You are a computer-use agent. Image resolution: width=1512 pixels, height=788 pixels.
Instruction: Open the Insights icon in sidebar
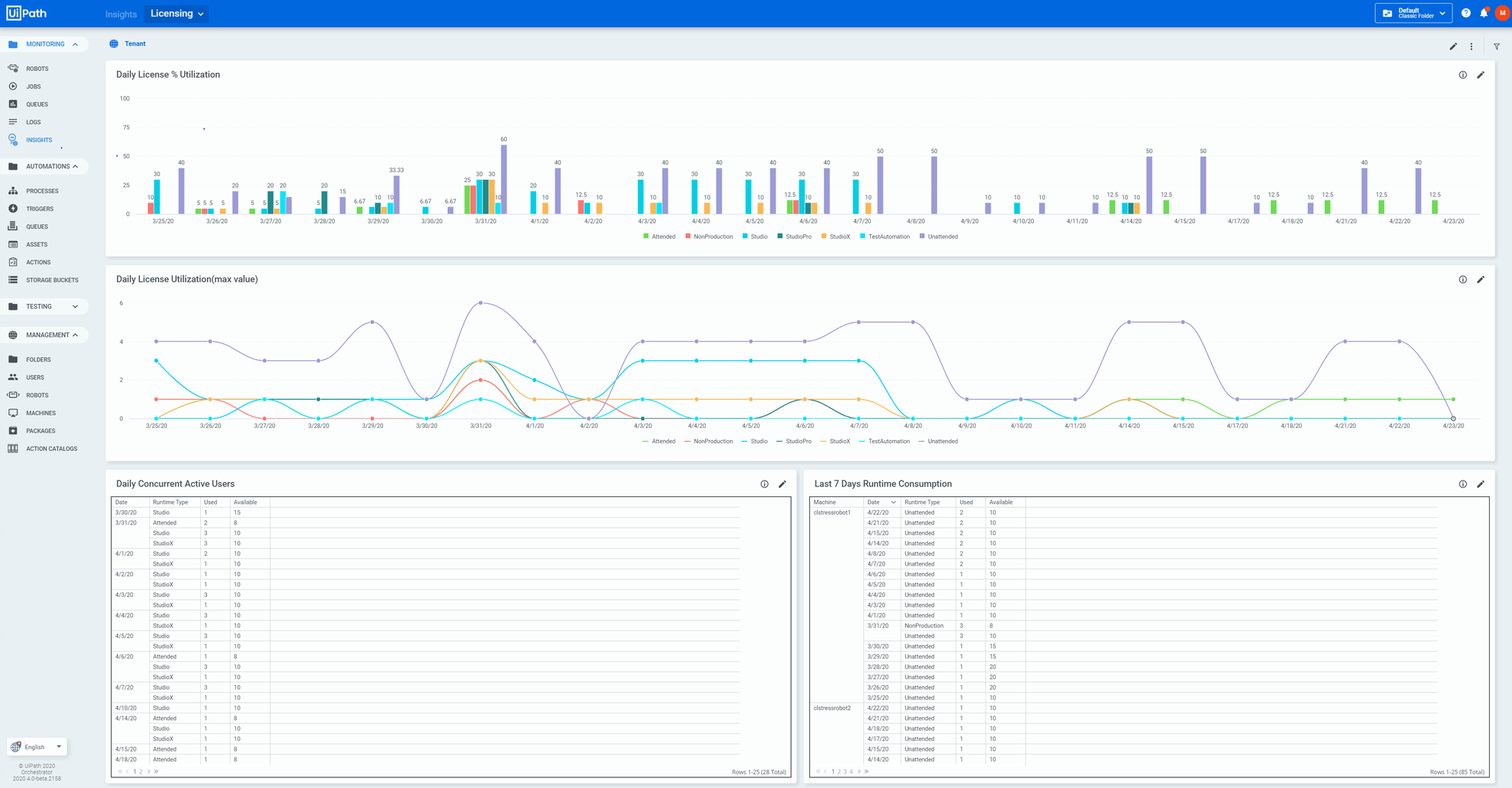[x=13, y=139]
